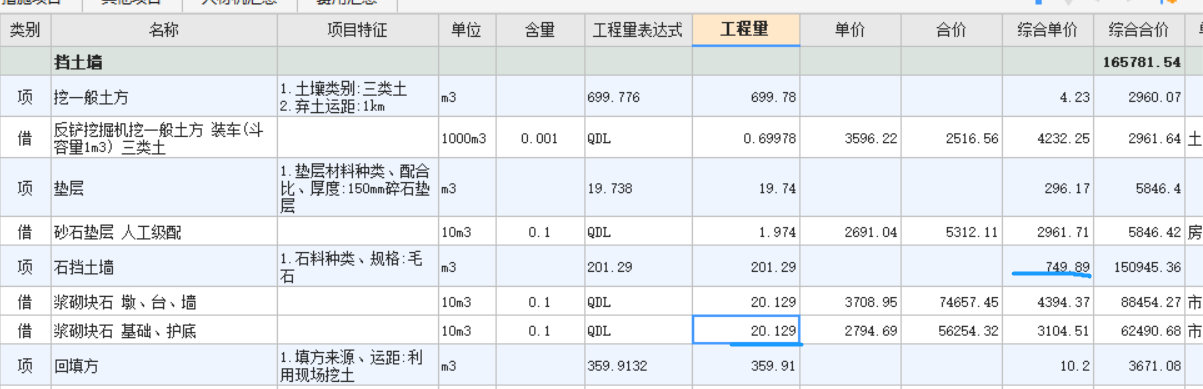Click the 0.001 content cell
1203x389 pixels.
[x=540, y=138]
